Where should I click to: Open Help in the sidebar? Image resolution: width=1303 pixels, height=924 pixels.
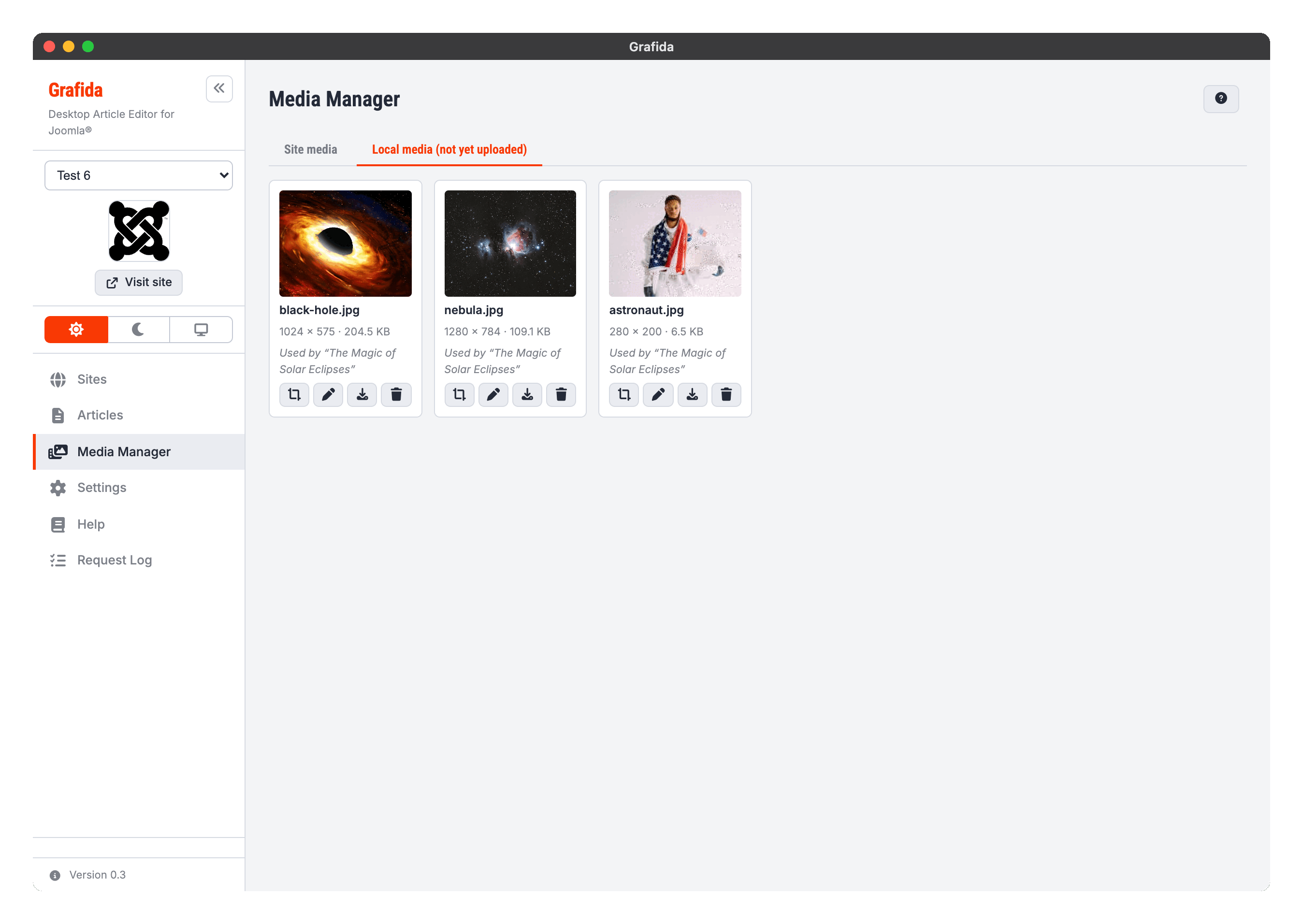139,524
